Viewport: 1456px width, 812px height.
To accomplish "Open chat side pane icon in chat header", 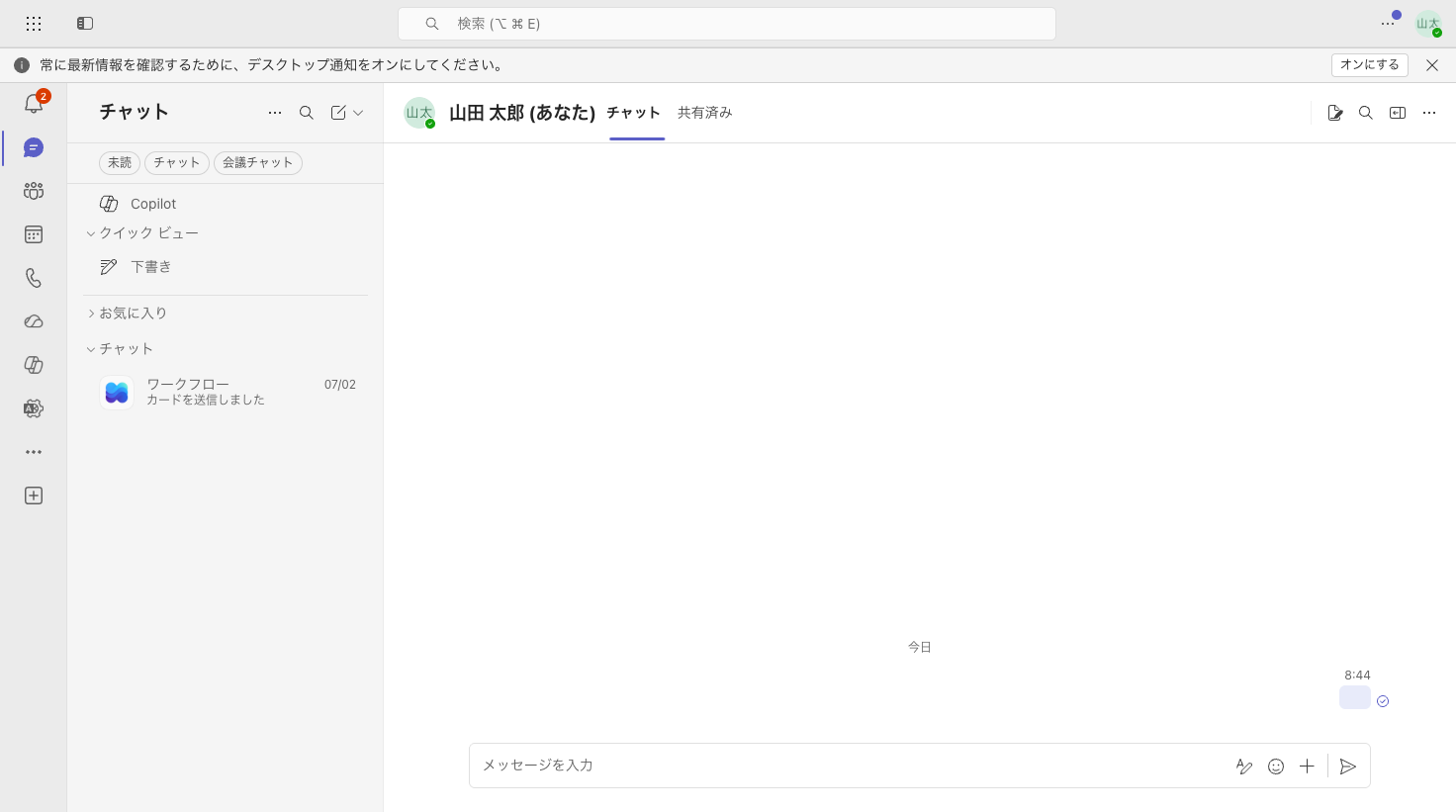I will pos(1398,113).
